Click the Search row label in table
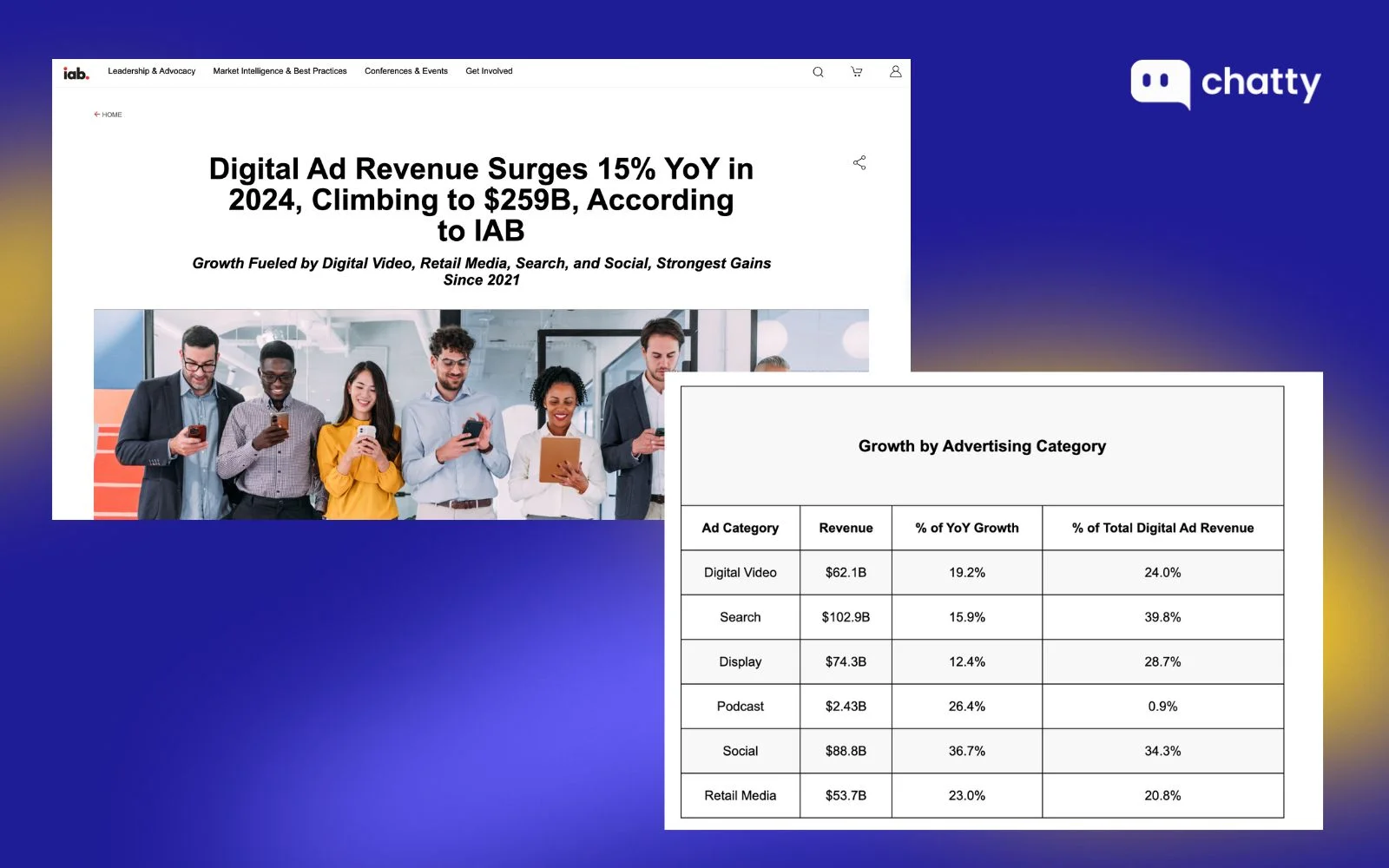This screenshot has height=868, width=1389. click(x=741, y=617)
